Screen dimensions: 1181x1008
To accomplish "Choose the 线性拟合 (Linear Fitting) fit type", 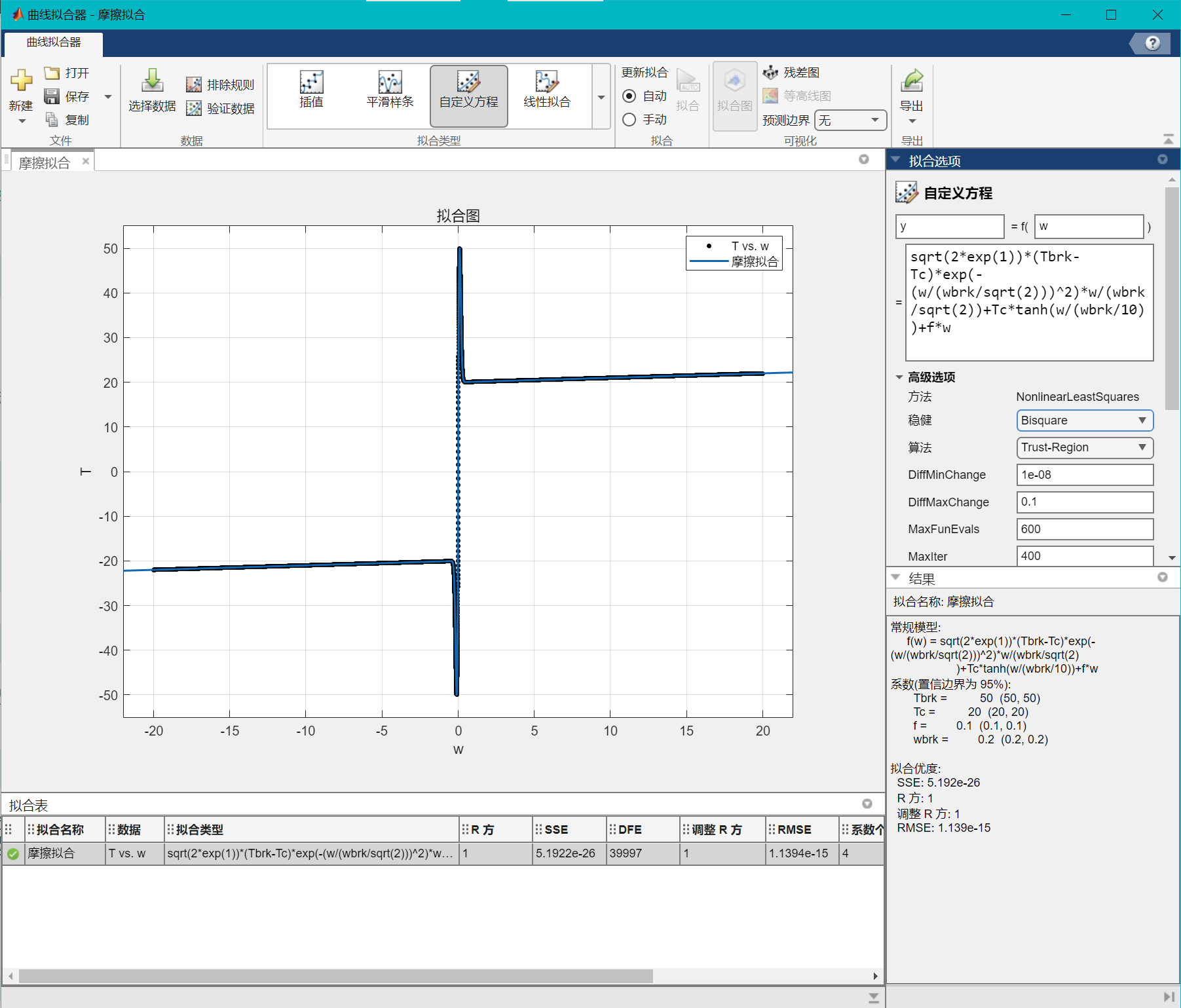I will (x=547, y=90).
